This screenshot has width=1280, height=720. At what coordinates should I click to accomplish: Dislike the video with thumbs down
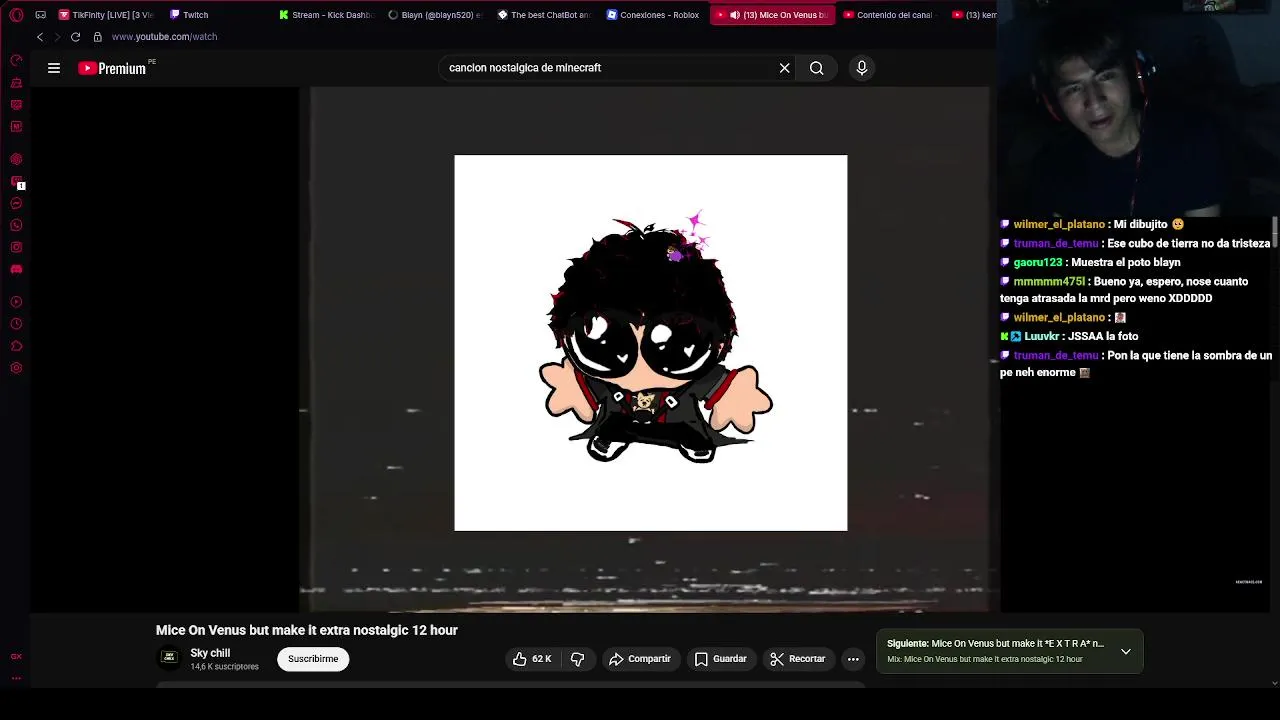pyautogui.click(x=577, y=659)
